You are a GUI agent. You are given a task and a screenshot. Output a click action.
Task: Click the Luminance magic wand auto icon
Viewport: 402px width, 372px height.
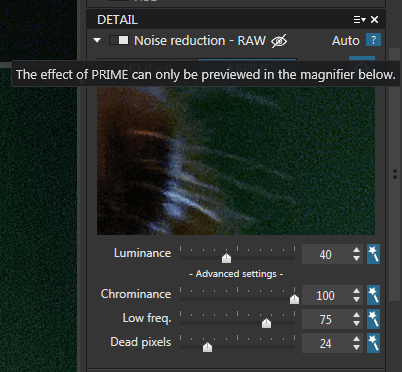point(373,254)
